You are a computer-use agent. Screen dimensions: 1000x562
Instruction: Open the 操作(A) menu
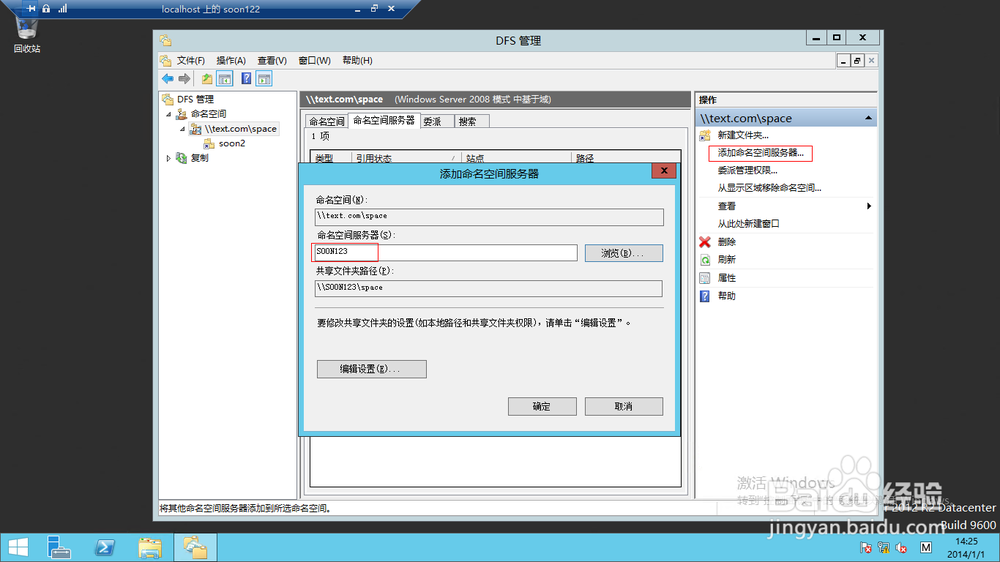click(x=231, y=61)
